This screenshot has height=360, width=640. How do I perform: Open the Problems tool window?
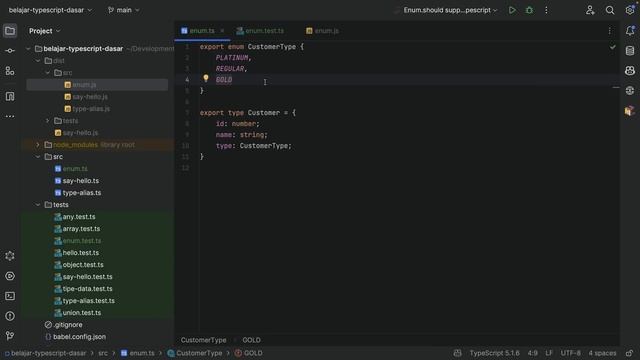tap(10, 316)
